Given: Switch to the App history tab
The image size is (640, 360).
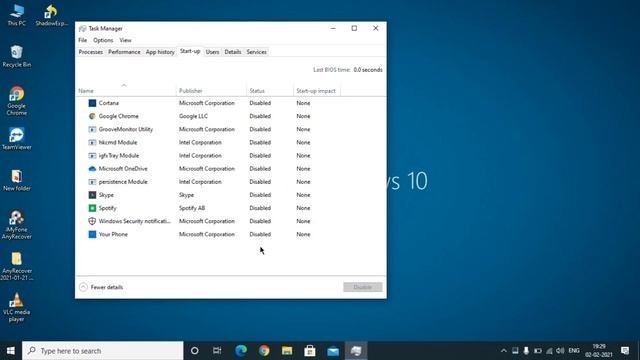Looking at the screenshot, I should (160, 52).
